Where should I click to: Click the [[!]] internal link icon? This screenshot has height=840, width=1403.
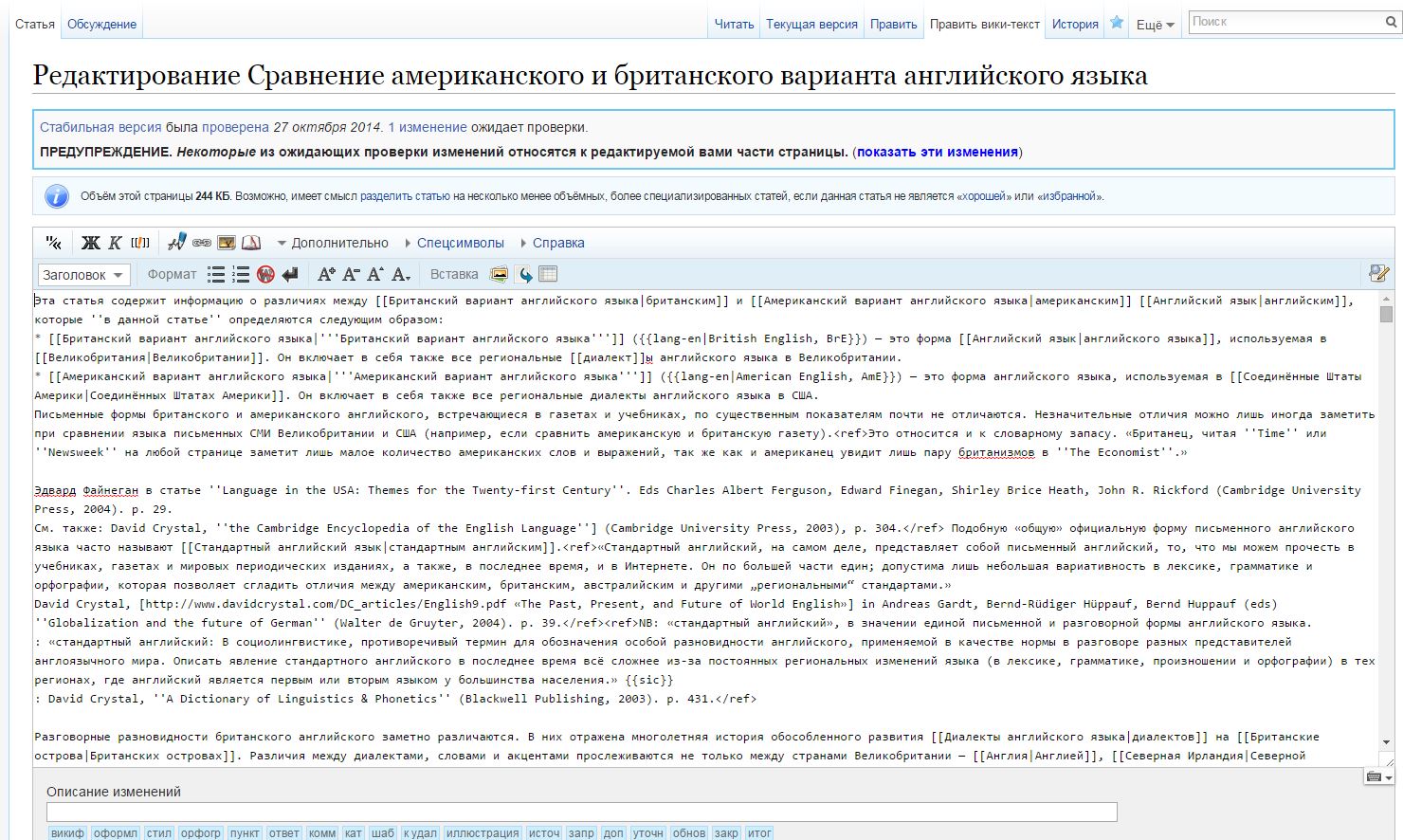[140, 243]
